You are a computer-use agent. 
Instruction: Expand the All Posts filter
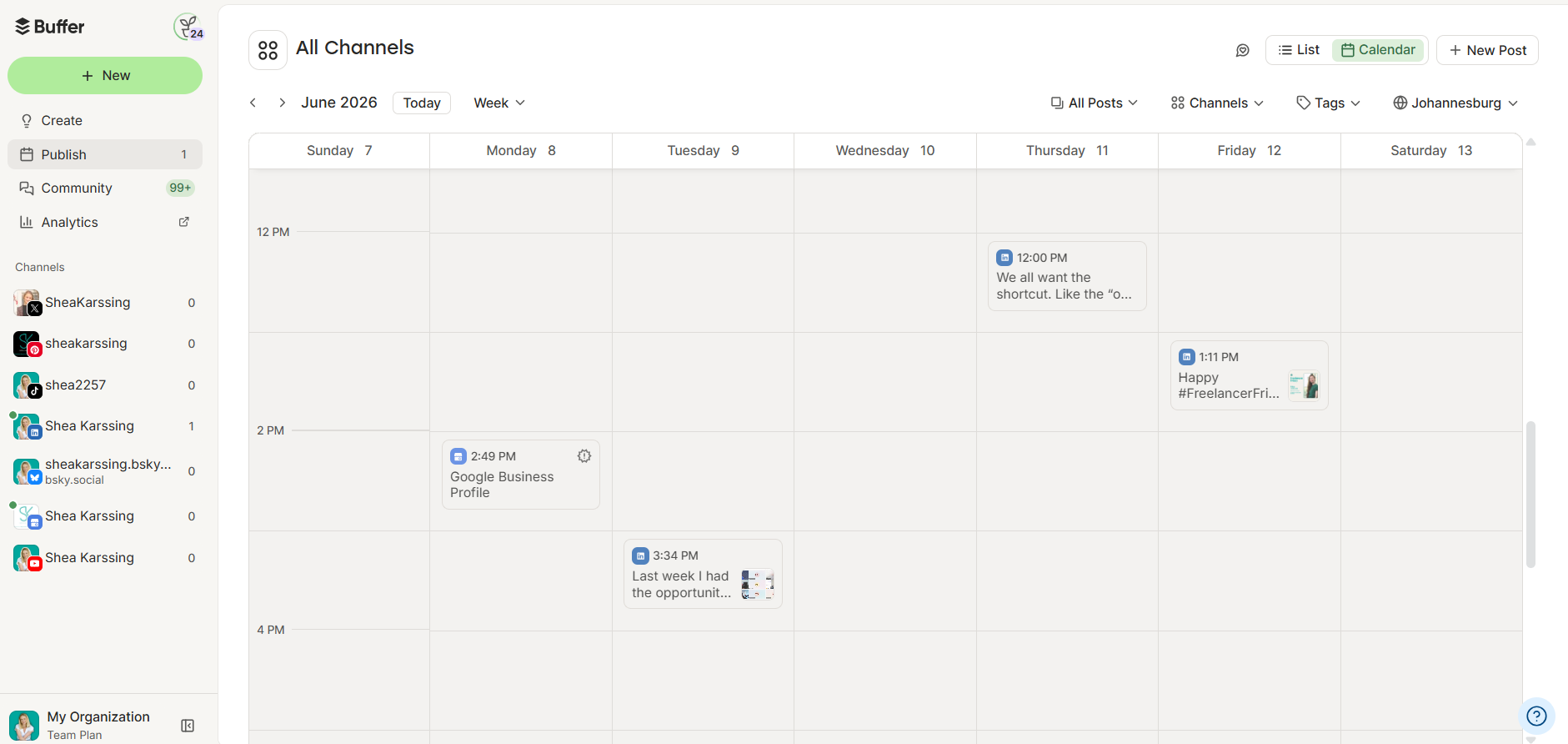[1094, 103]
